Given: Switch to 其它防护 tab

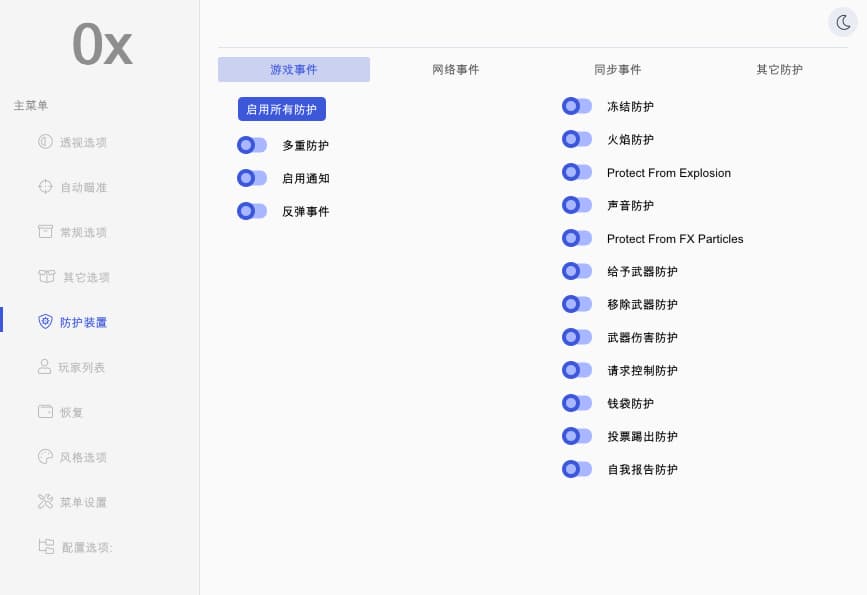Looking at the screenshot, I should [779, 70].
